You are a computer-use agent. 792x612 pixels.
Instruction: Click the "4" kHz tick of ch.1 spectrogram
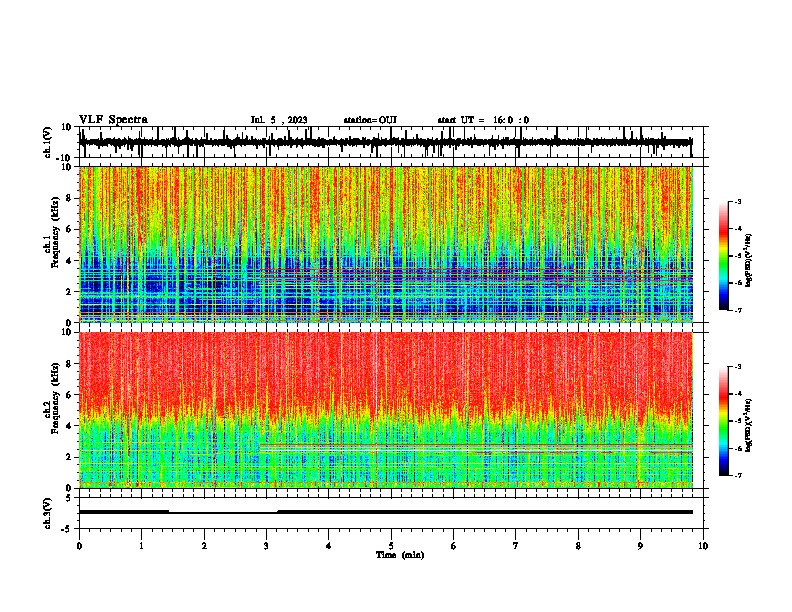[70, 261]
